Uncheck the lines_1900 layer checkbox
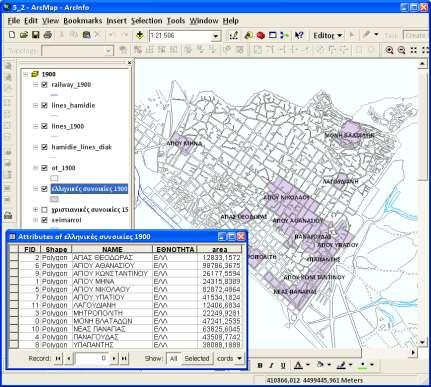 44,126
